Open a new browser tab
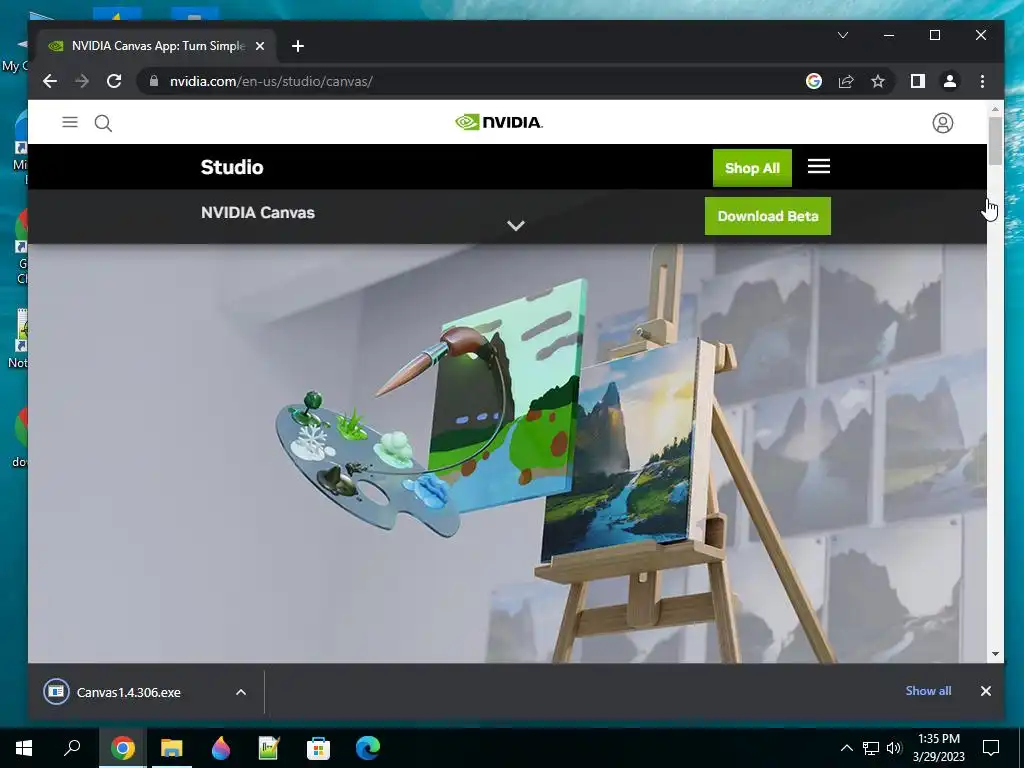The image size is (1024, 768). click(298, 46)
